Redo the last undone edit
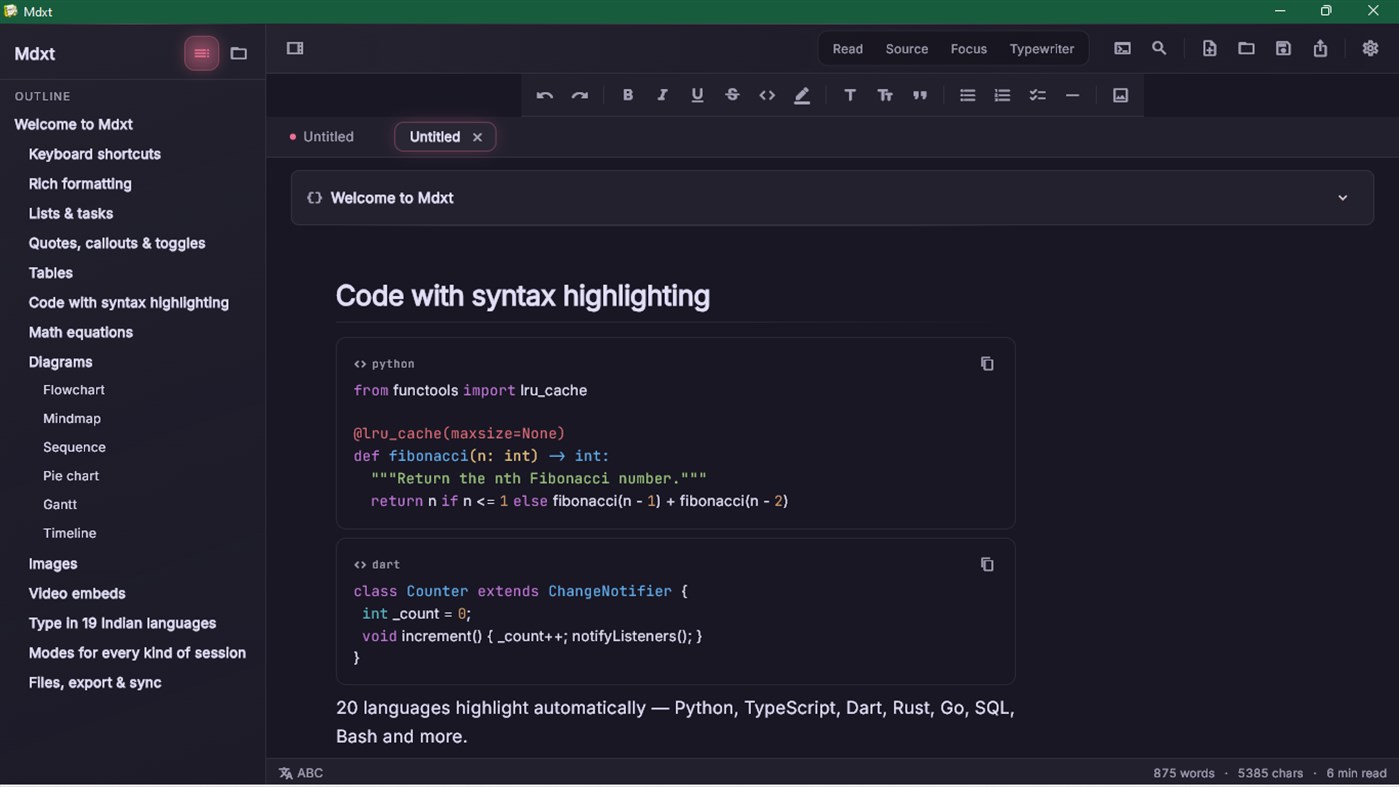 click(x=580, y=96)
